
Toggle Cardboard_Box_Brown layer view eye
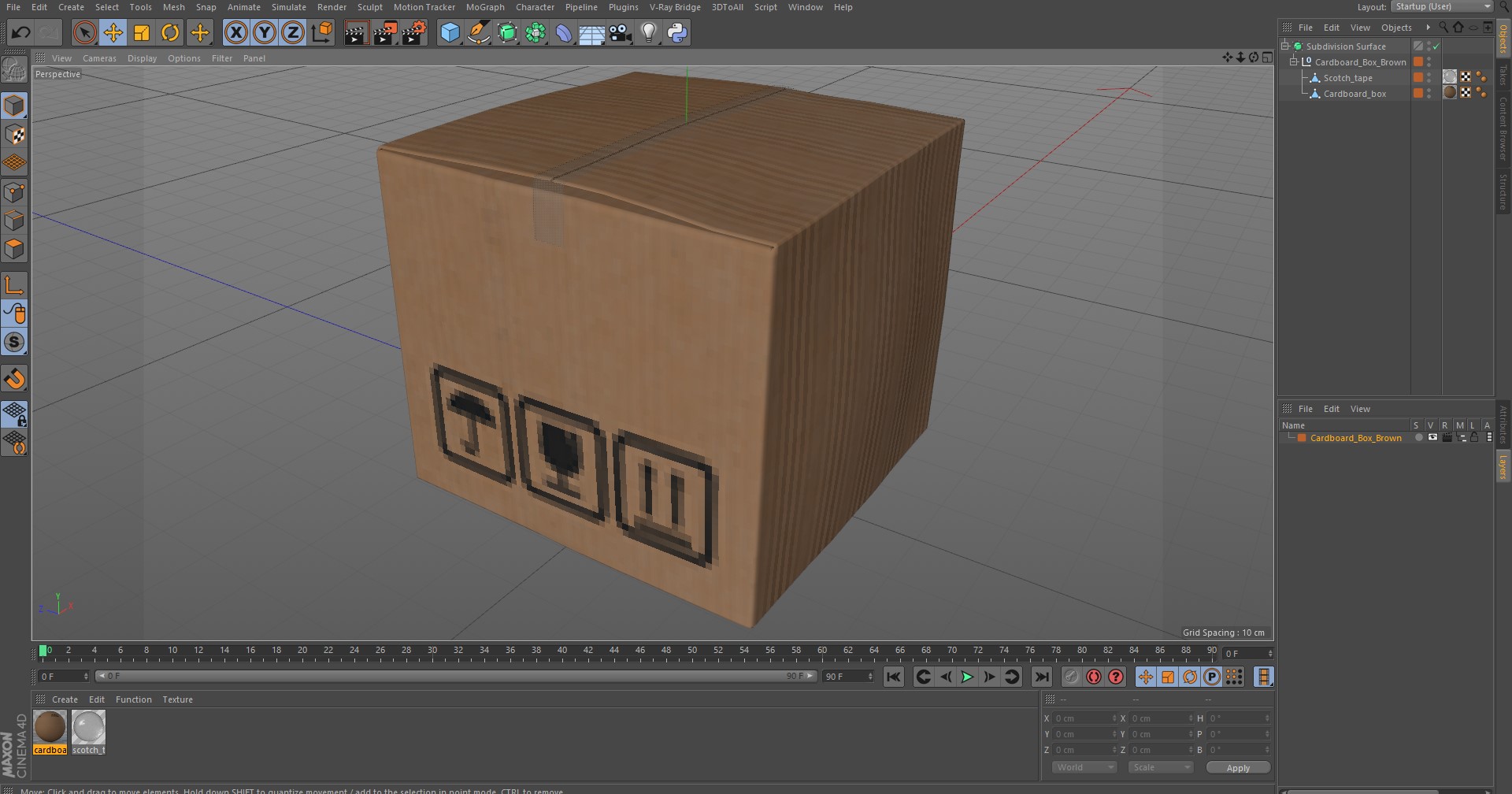pyautogui.click(x=1432, y=437)
